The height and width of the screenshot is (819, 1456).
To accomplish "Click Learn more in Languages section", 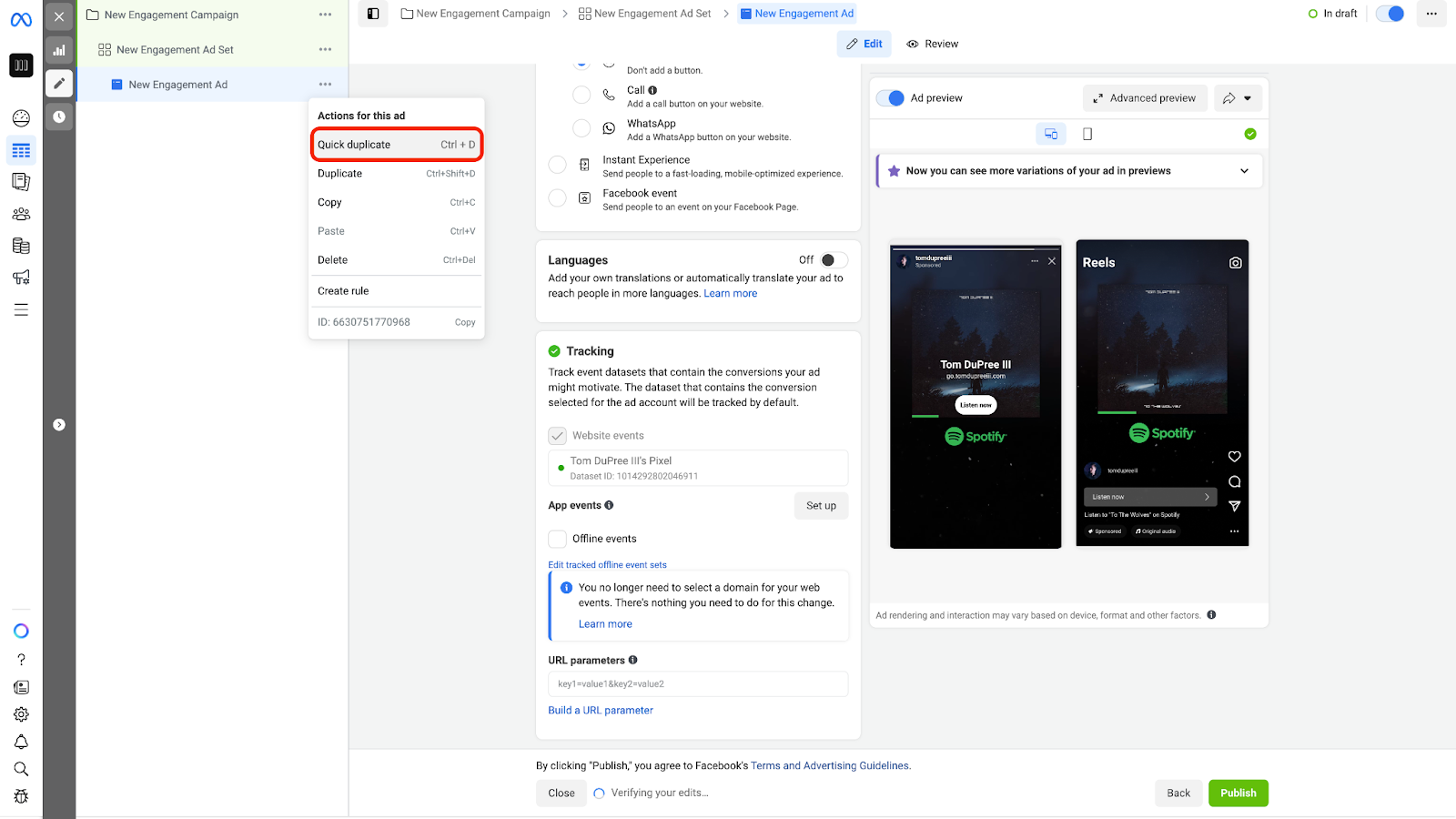I will click(731, 294).
